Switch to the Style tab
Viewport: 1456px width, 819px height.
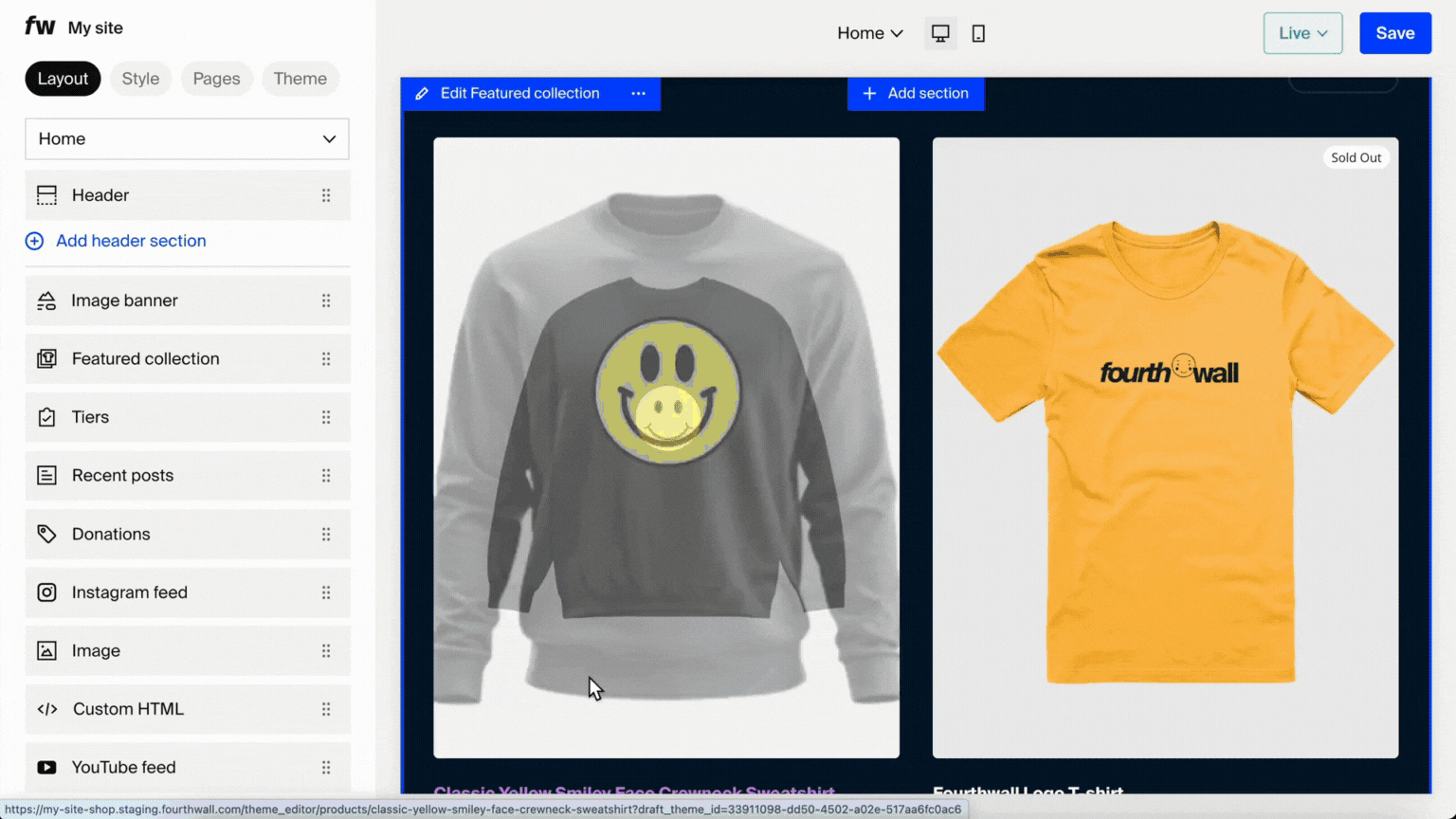(140, 79)
